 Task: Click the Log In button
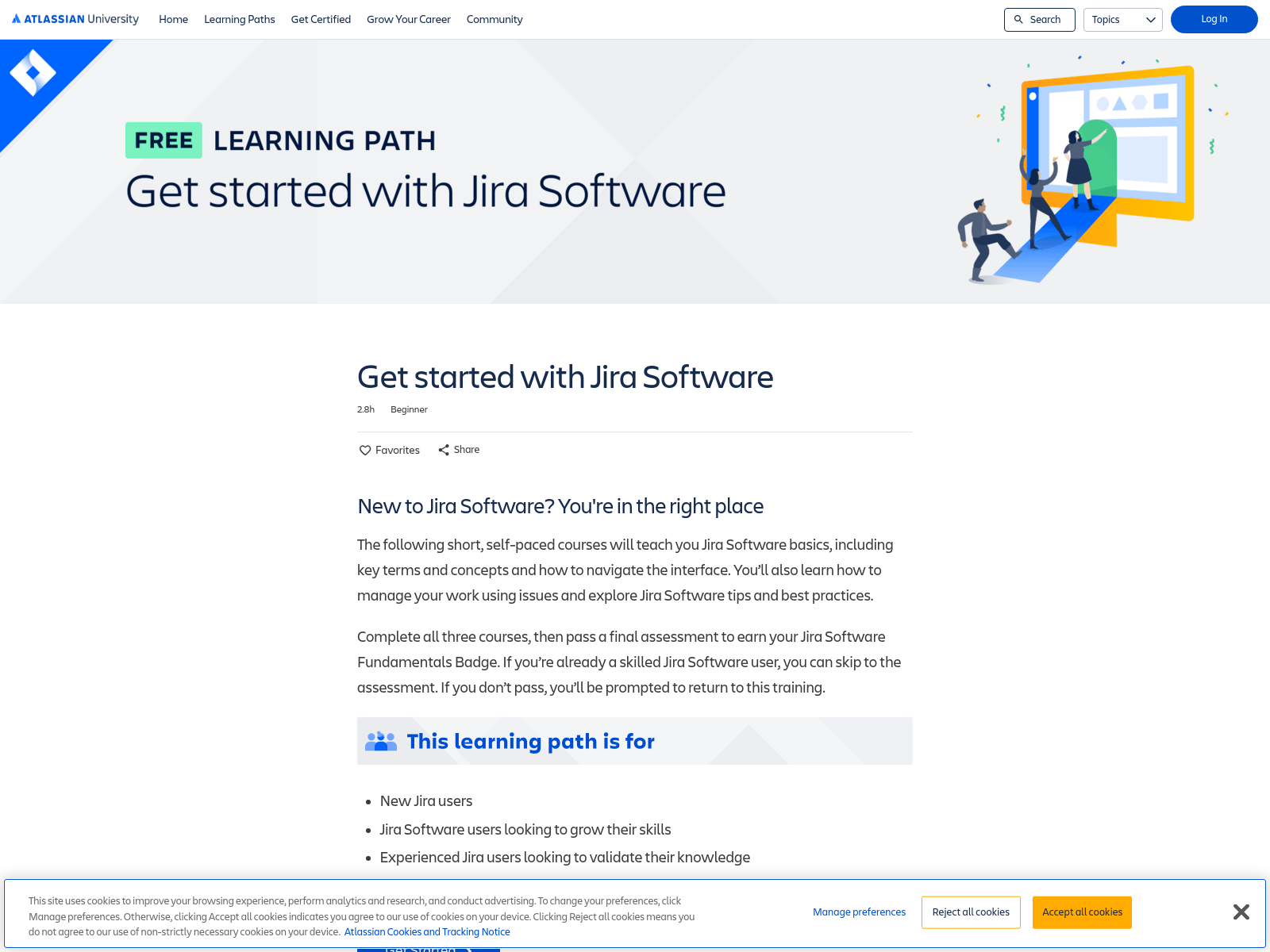tap(1214, 19)
